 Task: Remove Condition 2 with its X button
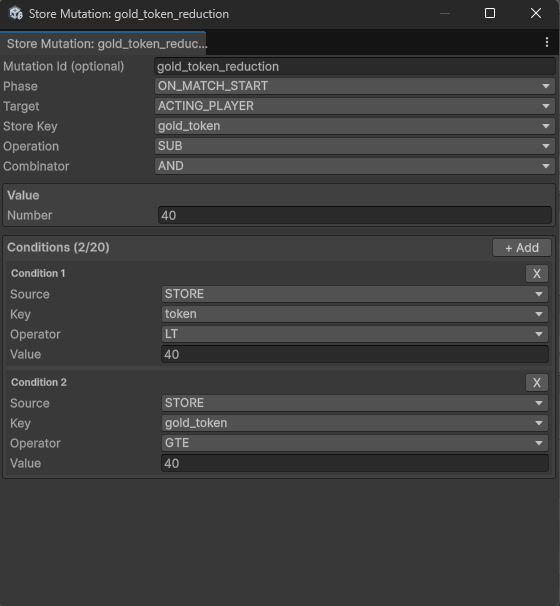pos(536,383)
